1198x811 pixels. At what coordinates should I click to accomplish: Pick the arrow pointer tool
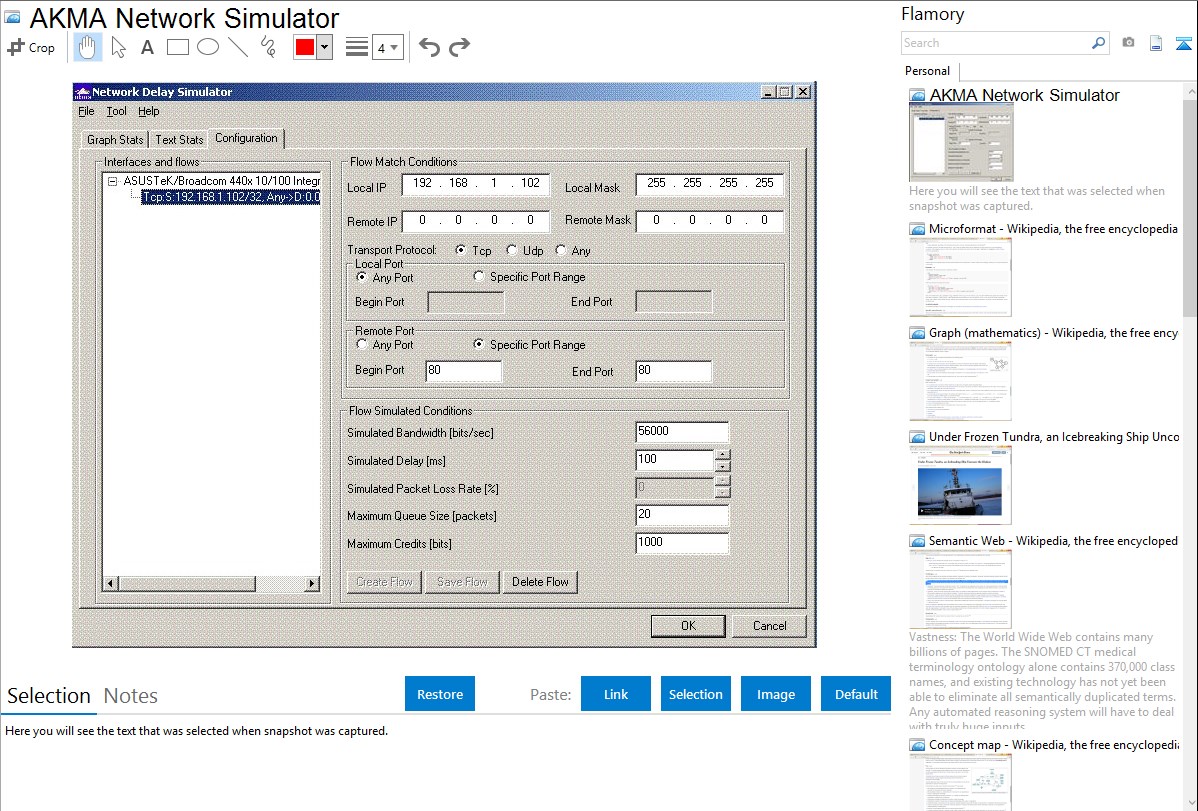pos(118,47)
